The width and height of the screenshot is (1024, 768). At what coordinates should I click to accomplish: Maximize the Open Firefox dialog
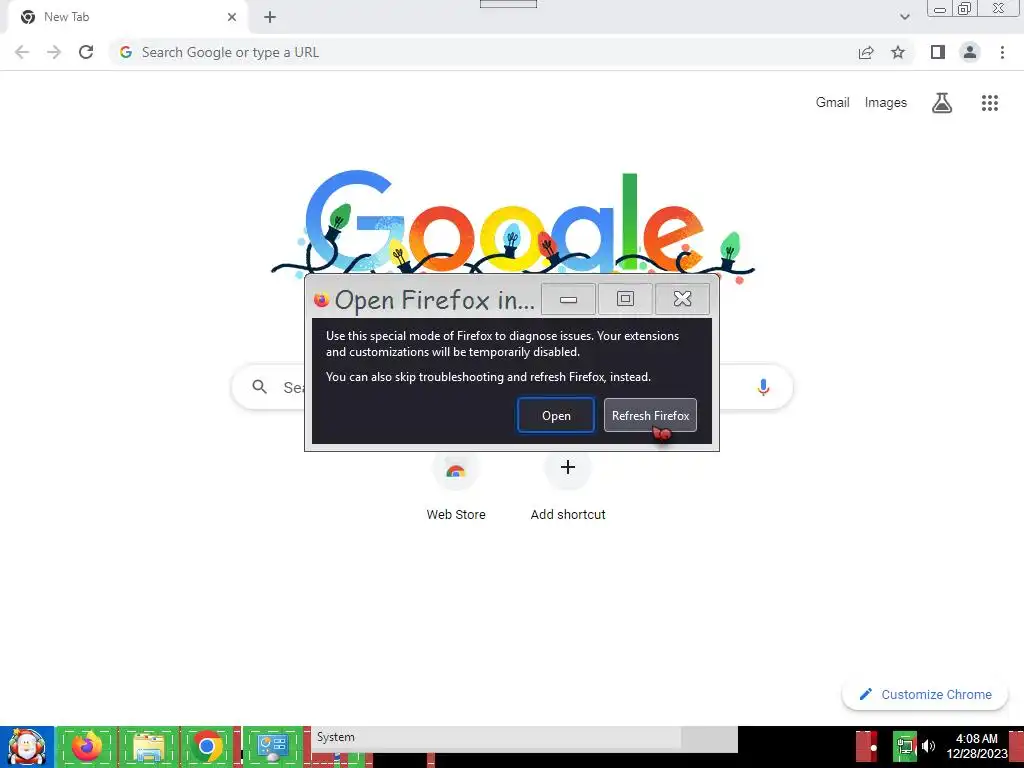tap(625, 299)
